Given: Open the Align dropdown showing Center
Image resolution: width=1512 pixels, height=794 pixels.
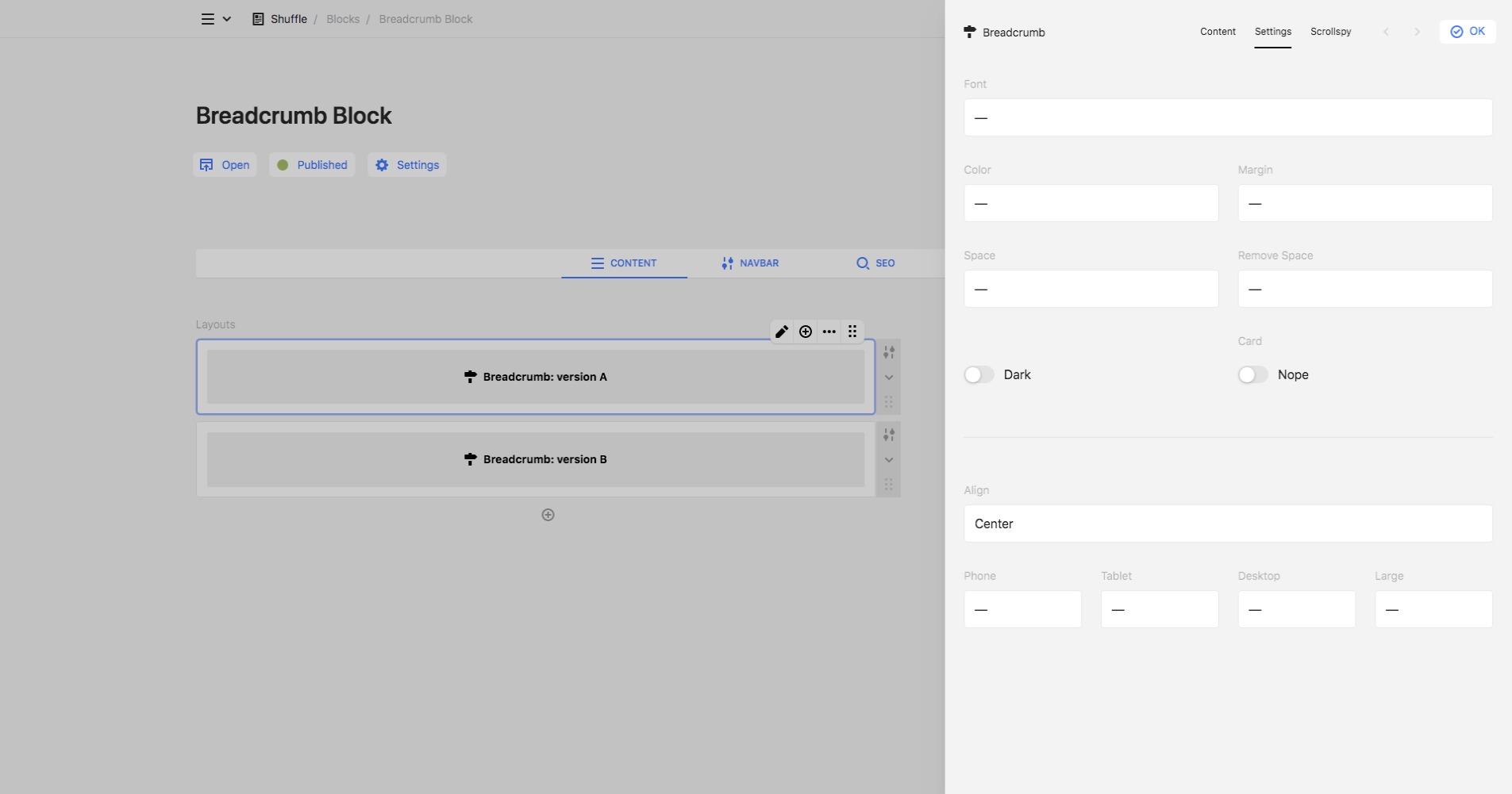Looking at the screenshot, I should click(x=1227, y=524).
